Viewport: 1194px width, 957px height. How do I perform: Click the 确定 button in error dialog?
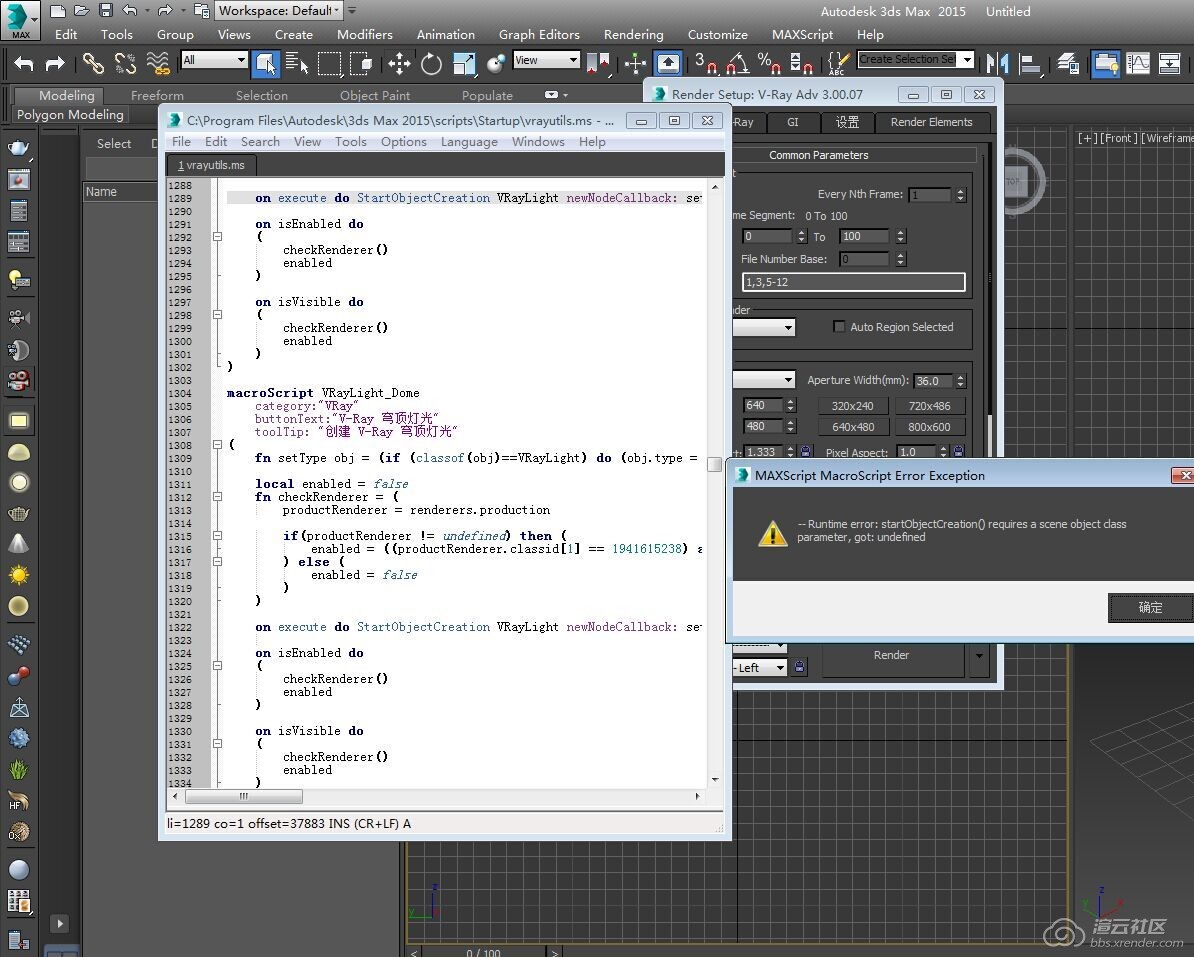point(1150,607)
